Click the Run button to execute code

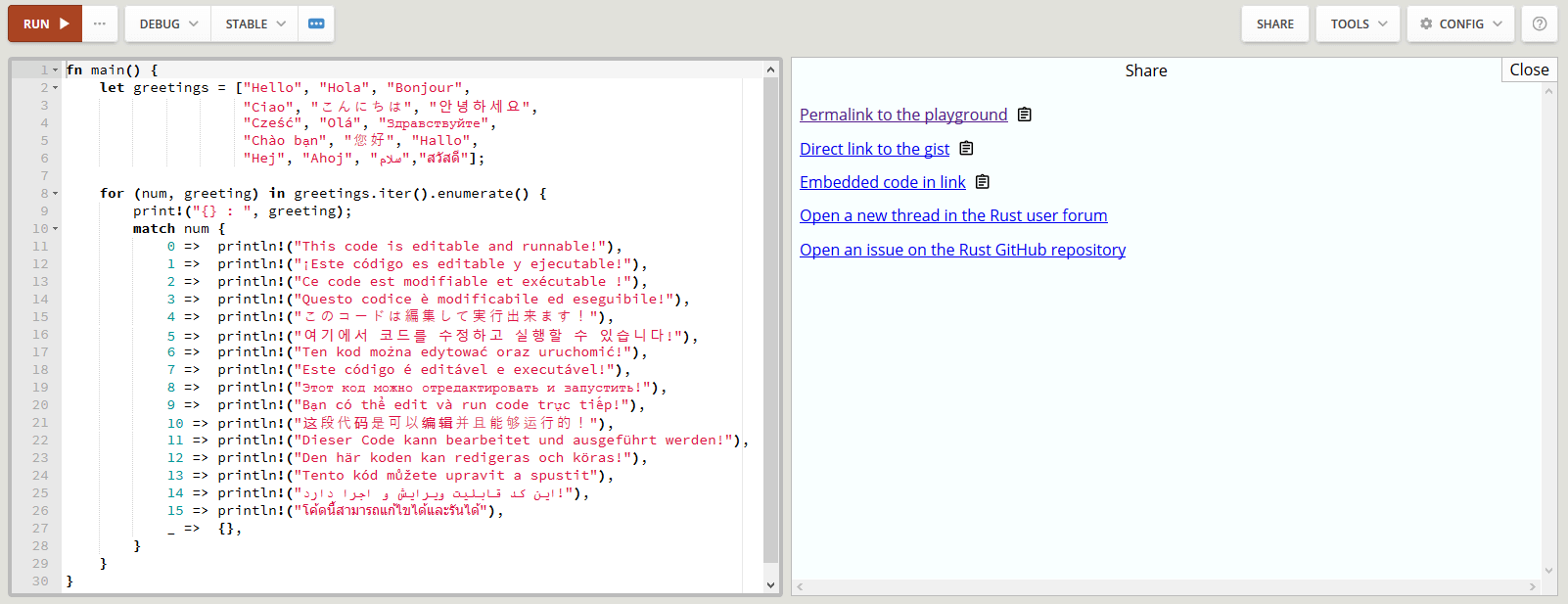(x=45, y=23)
